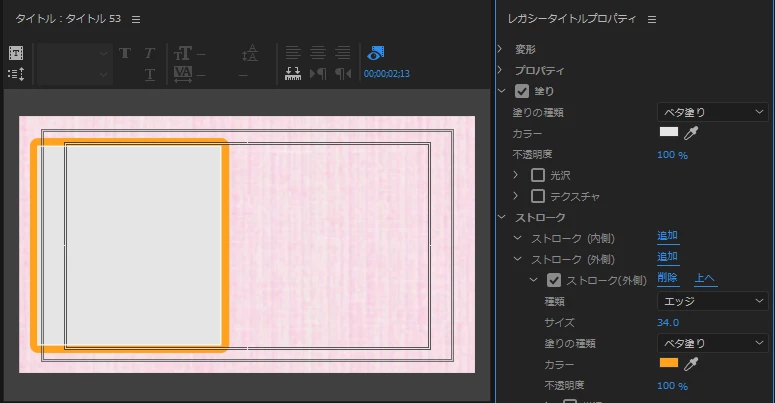Expand the 変形 section
775x403 pixels.
(500, 48)
